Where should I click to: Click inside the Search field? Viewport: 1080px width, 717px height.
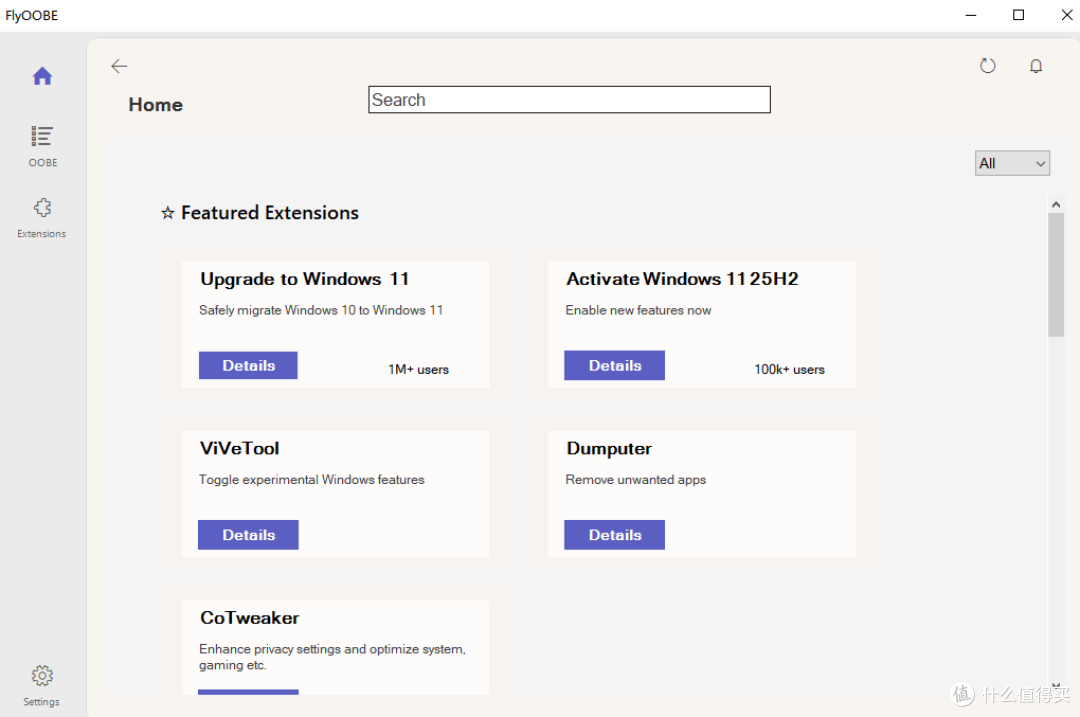point(569,100)
